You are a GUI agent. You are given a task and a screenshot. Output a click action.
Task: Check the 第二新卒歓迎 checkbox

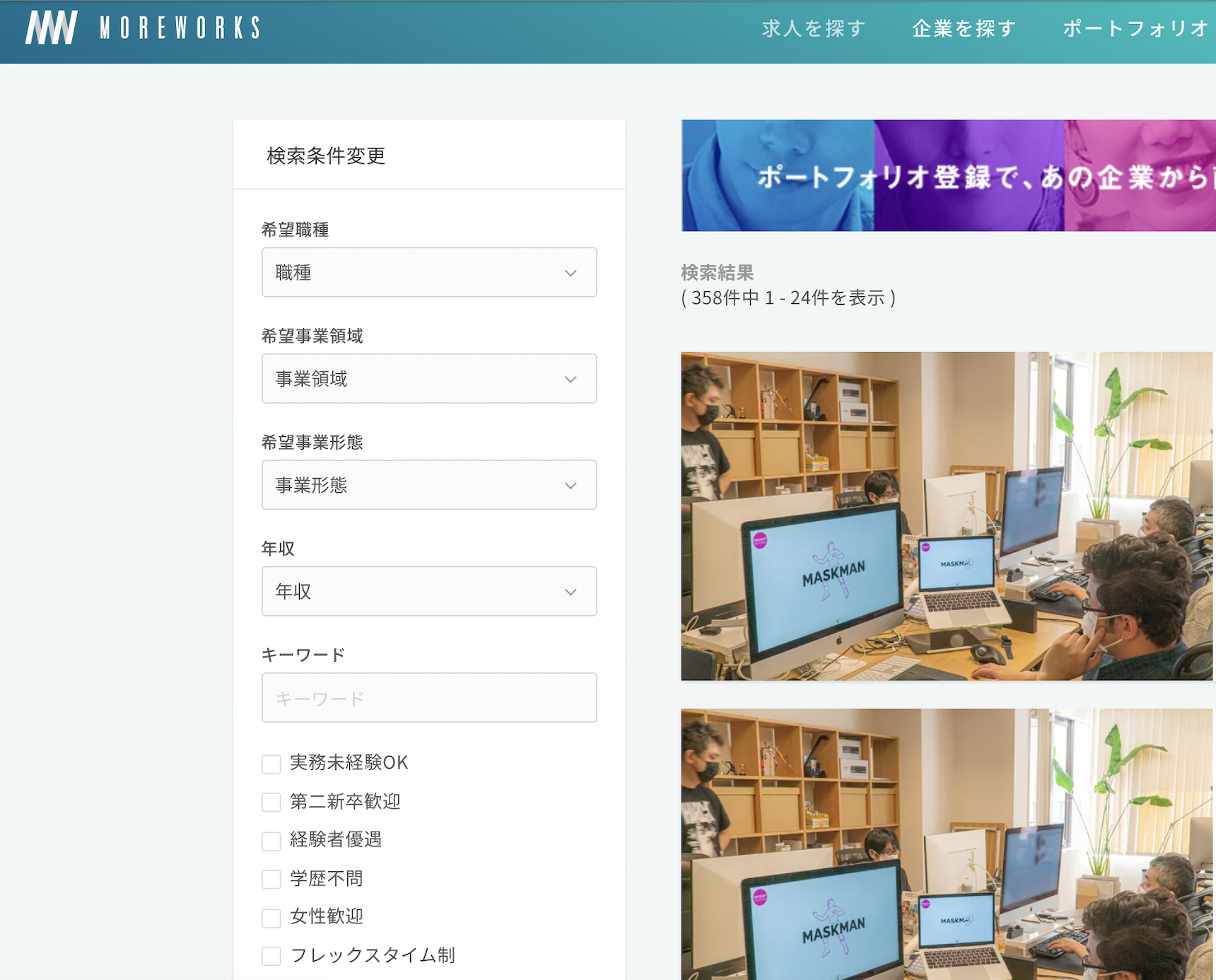[x=271, y=803]
